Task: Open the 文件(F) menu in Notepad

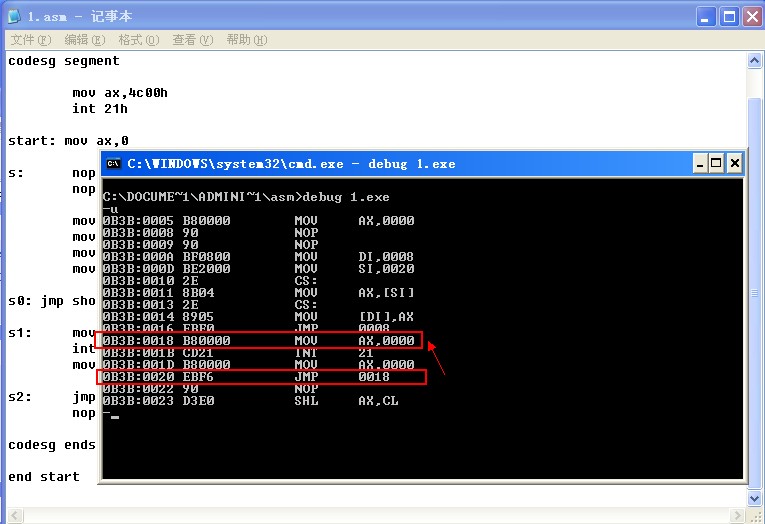Action: (30, 40)
